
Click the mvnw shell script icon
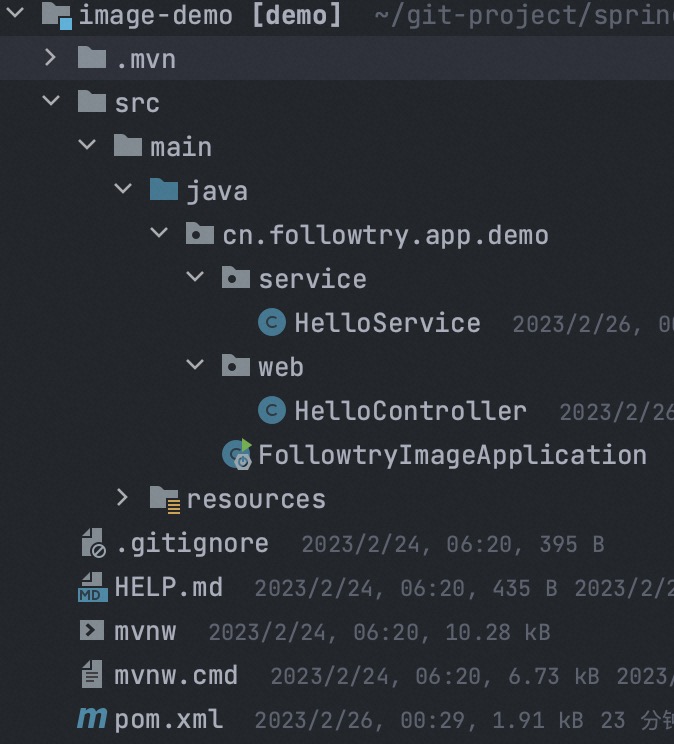tap(92, 631)
